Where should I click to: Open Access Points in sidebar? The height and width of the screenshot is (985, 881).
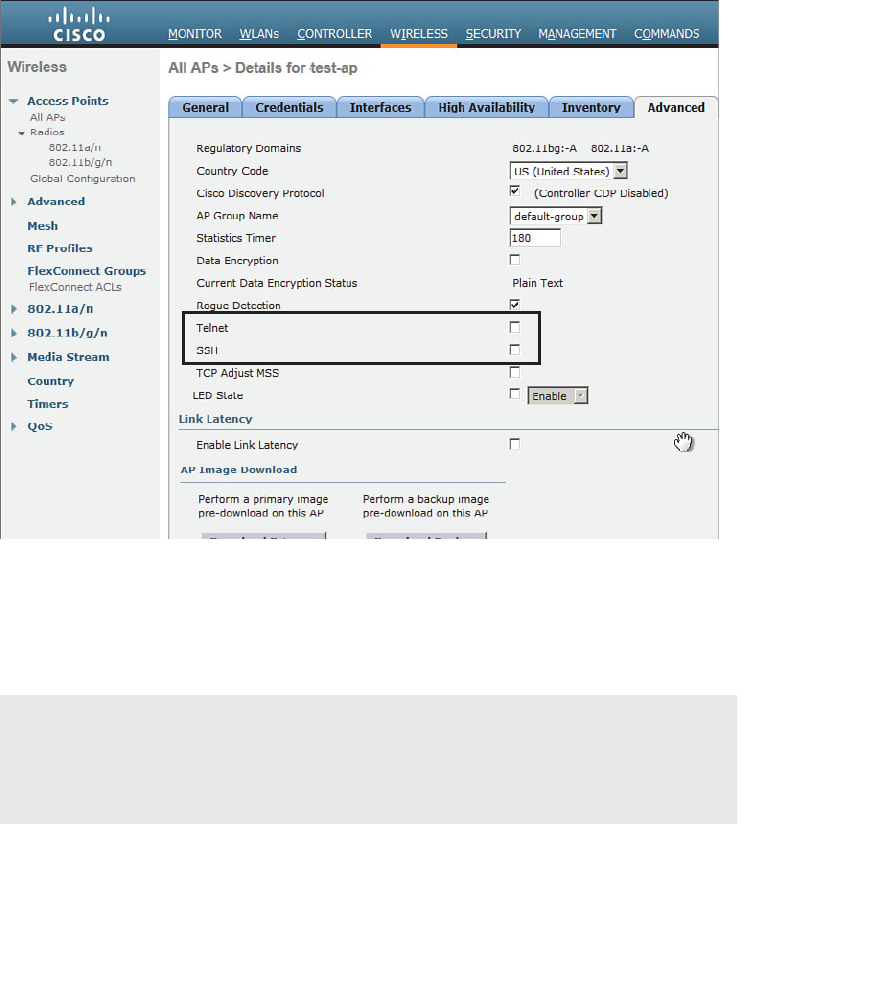(68, 101)
